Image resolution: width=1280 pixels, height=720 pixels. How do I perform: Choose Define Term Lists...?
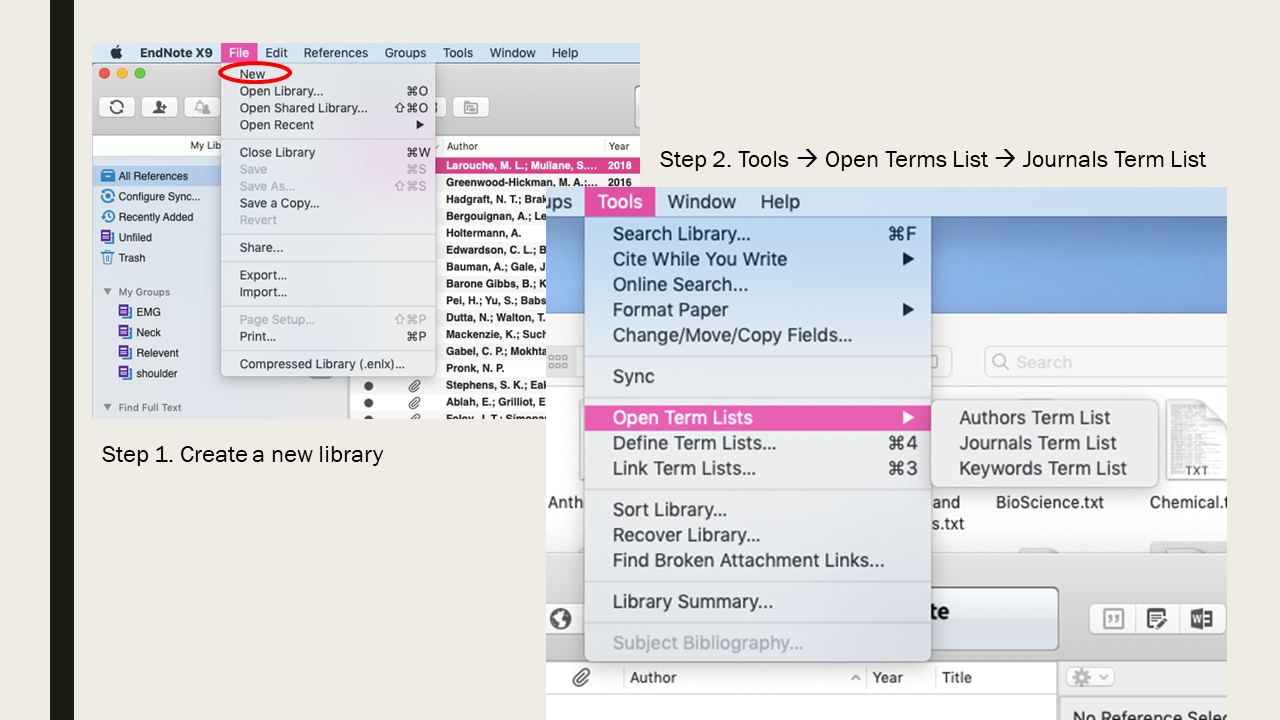[758, 443]
